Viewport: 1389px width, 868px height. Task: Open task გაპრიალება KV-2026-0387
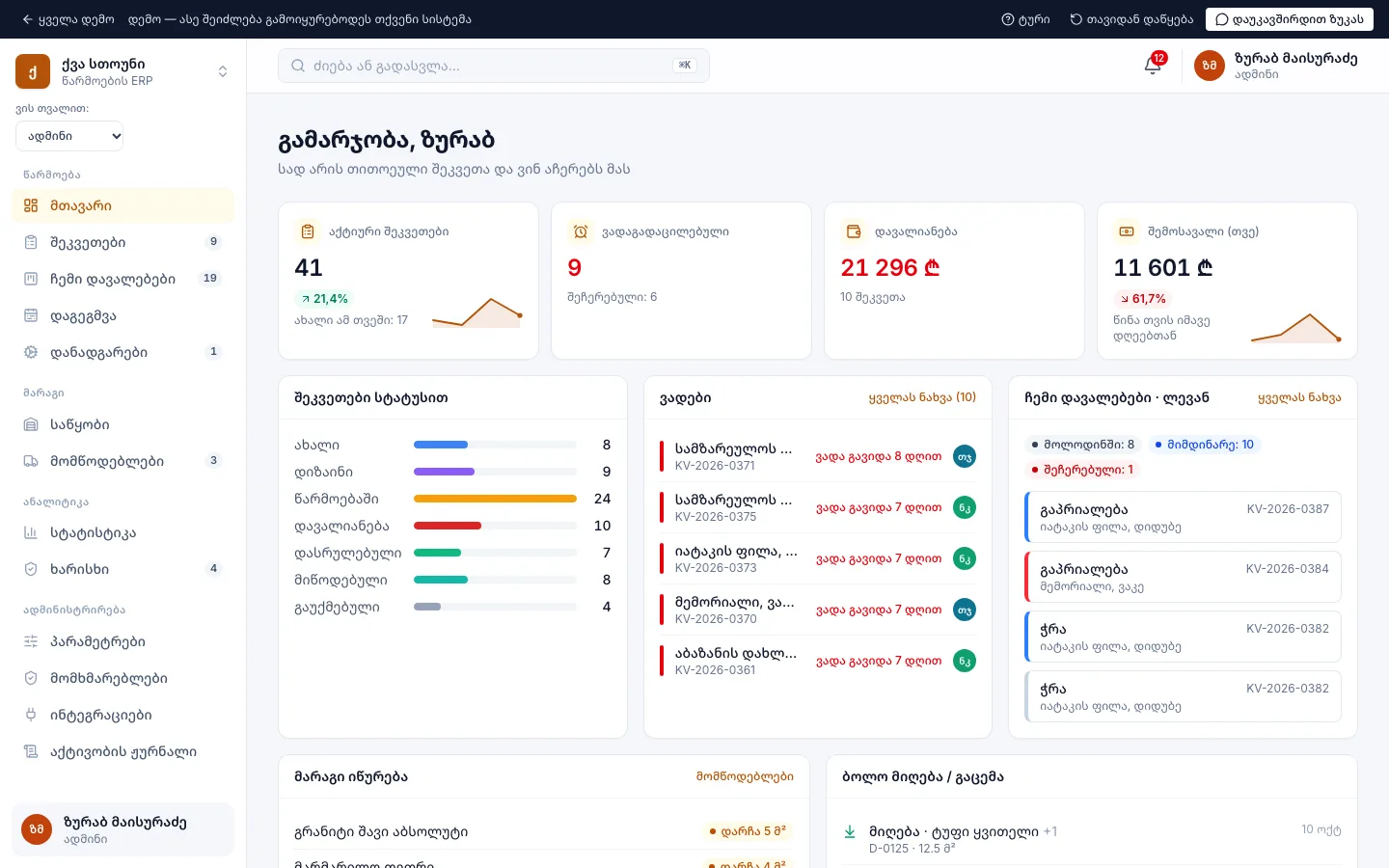pos(1183,518)
